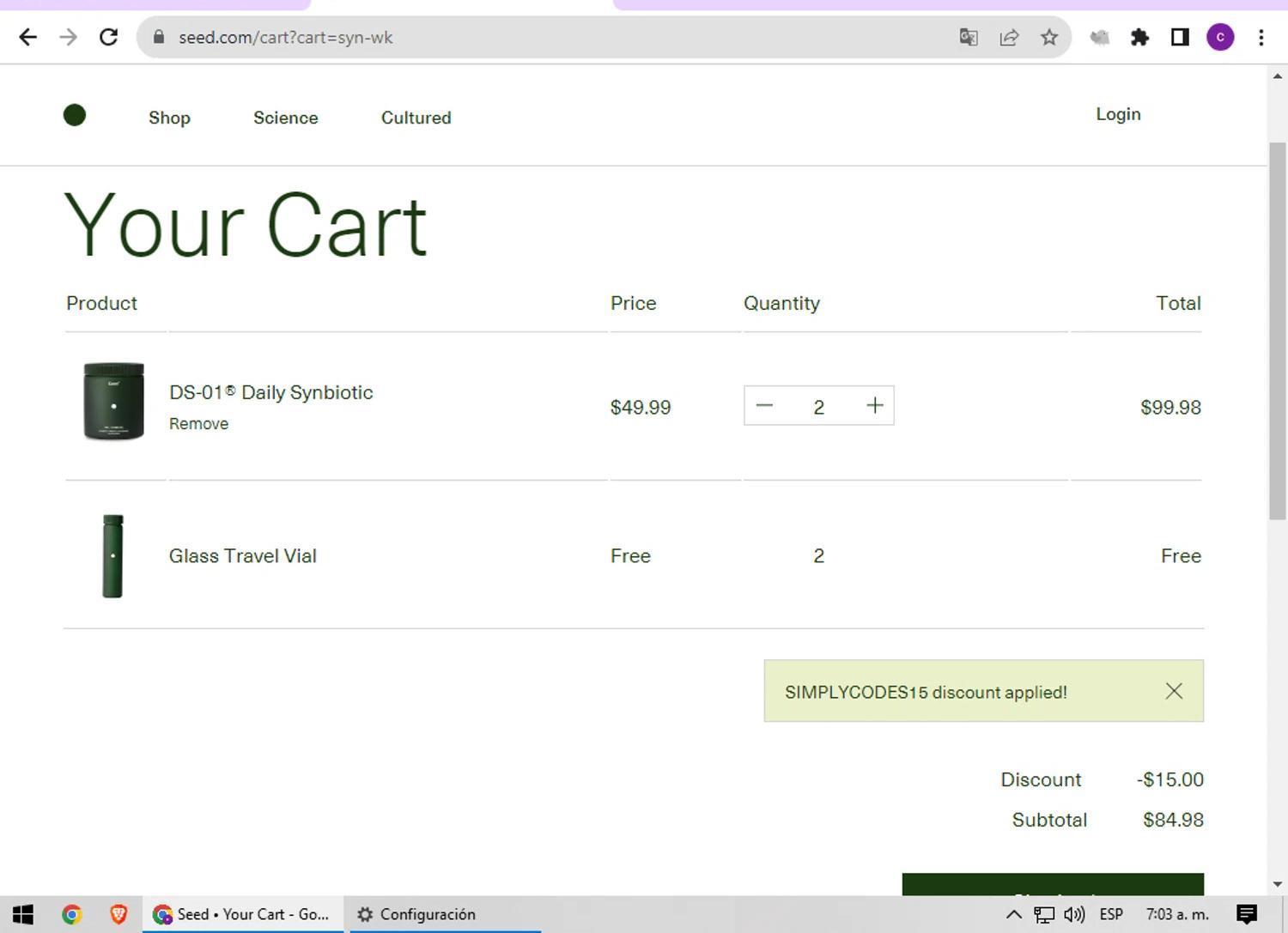Click the DS-01 quantity value field
Viewport: 1288px width, 933px height.
pos(818,407)
